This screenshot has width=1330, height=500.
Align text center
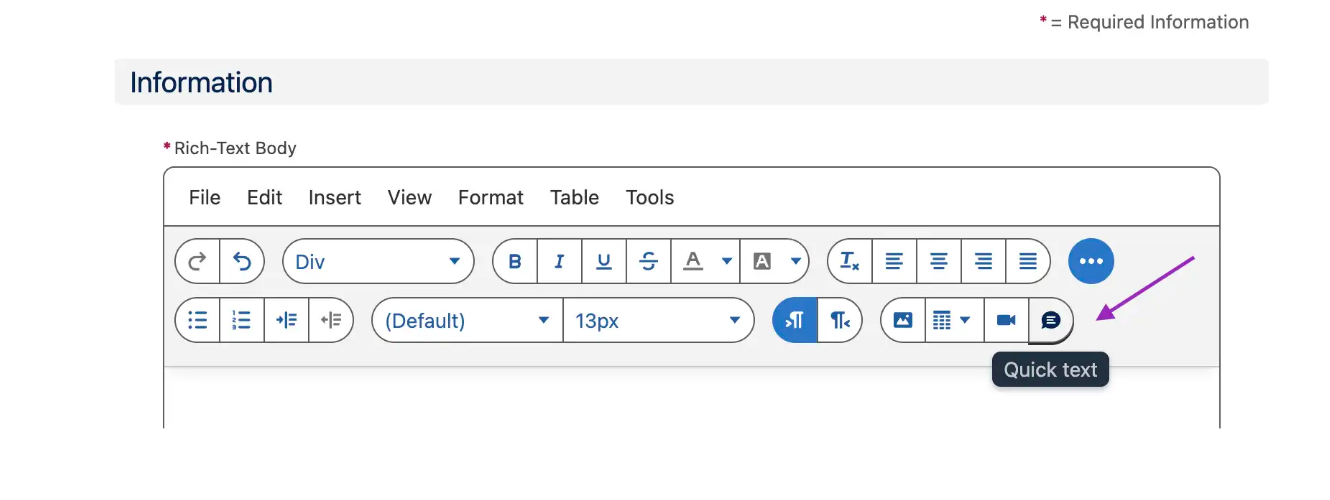point(938,262)
